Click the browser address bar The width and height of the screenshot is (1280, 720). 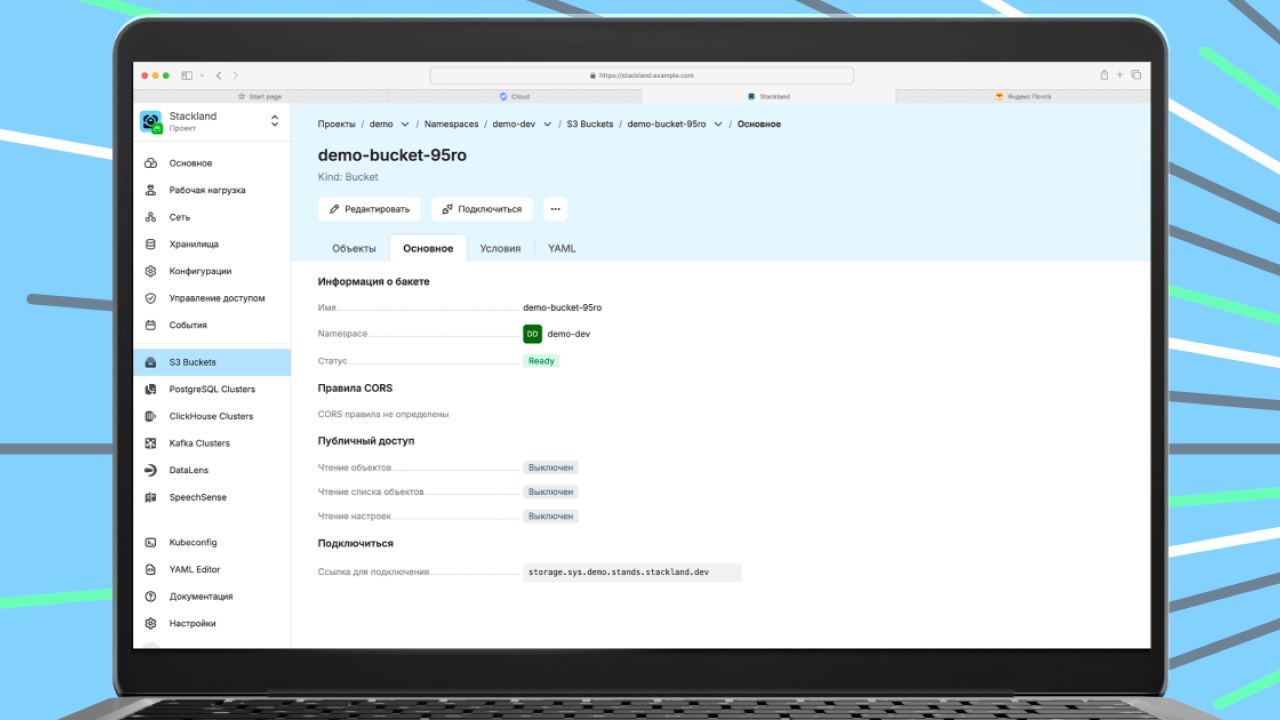click(641, 75)
